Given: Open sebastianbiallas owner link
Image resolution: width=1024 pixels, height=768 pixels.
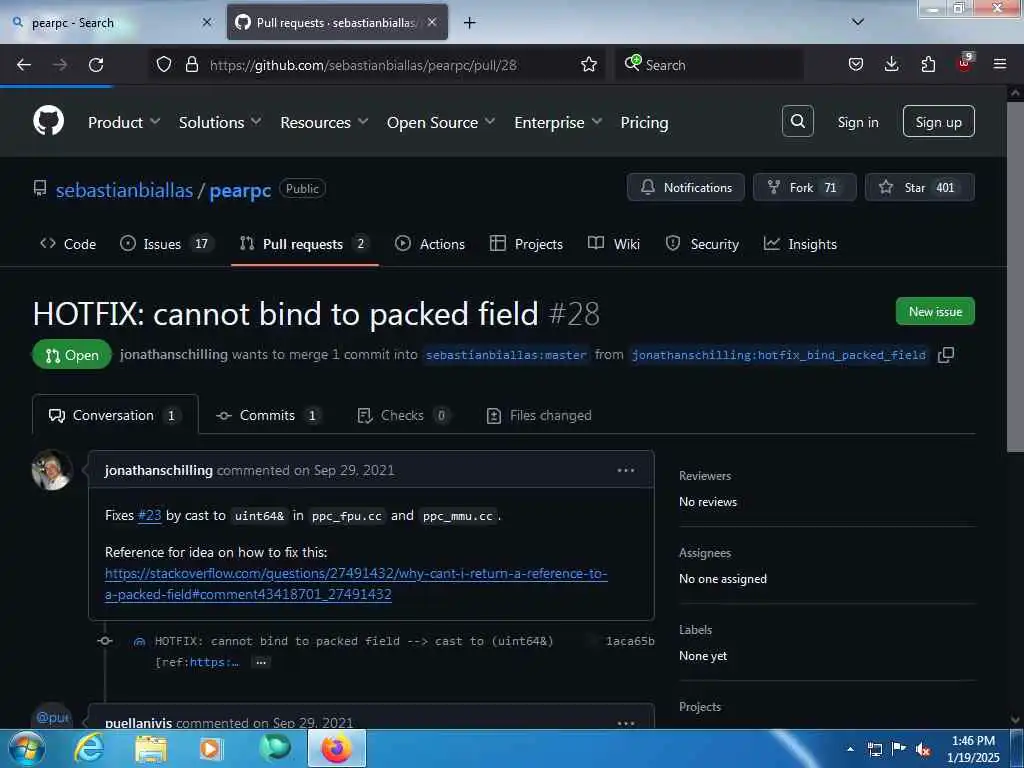Looking at the screenshot, I should click(124, 190).
